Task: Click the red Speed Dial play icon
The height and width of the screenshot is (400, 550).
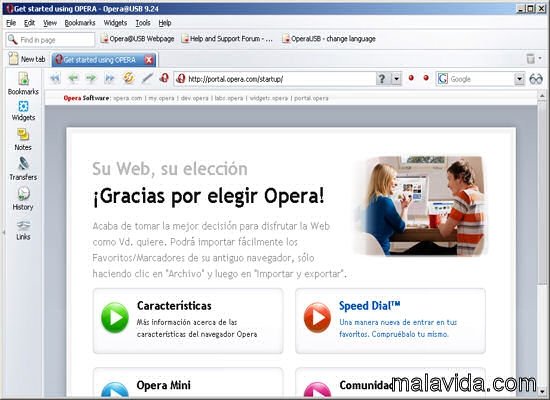Action: pyautogui.click(x=317, y=318)
